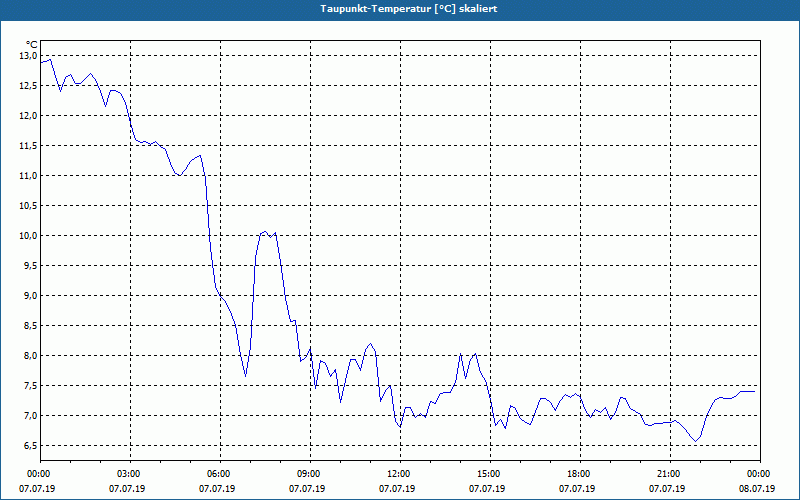The image size is (800, 500).
Task: Click the 18:00 time label
Action: [x=580, y=474]
